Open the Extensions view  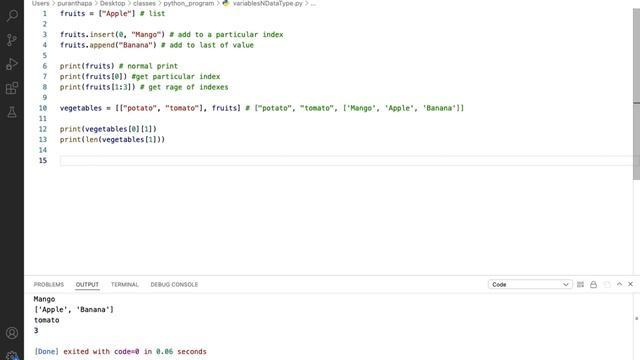pyautogui.click(x=12, y=88)
